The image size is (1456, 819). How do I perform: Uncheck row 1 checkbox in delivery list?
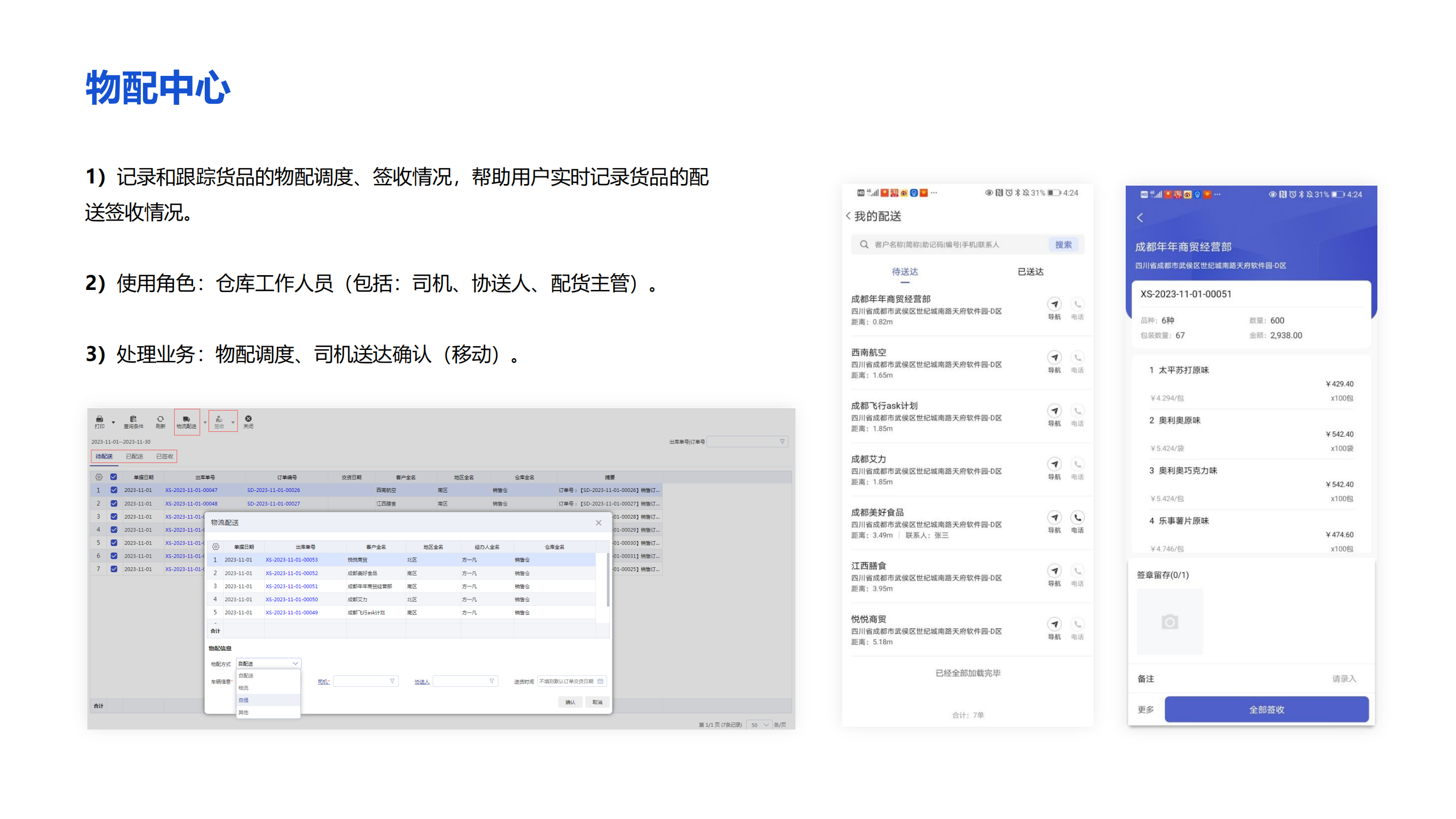coord(114,490)
